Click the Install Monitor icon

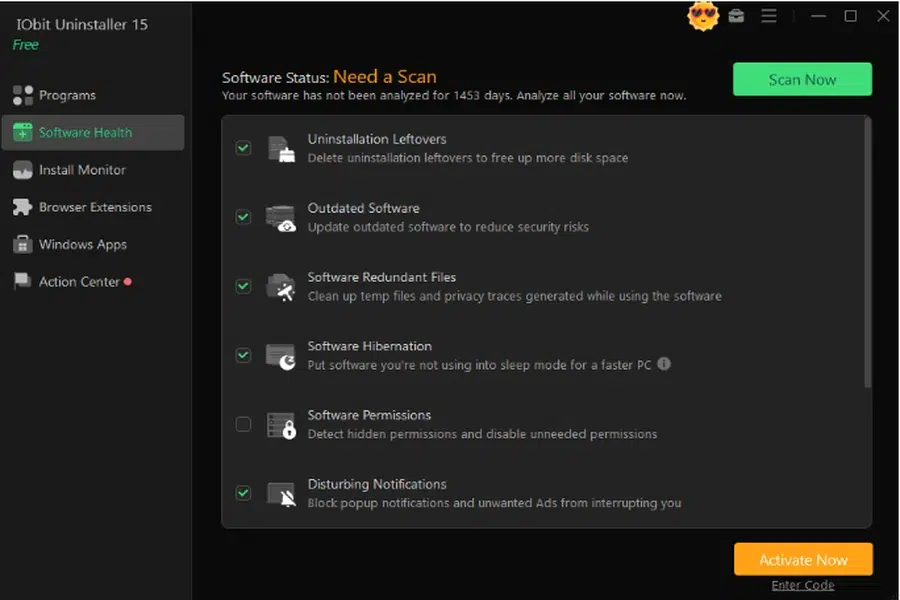tap(23, 170)
